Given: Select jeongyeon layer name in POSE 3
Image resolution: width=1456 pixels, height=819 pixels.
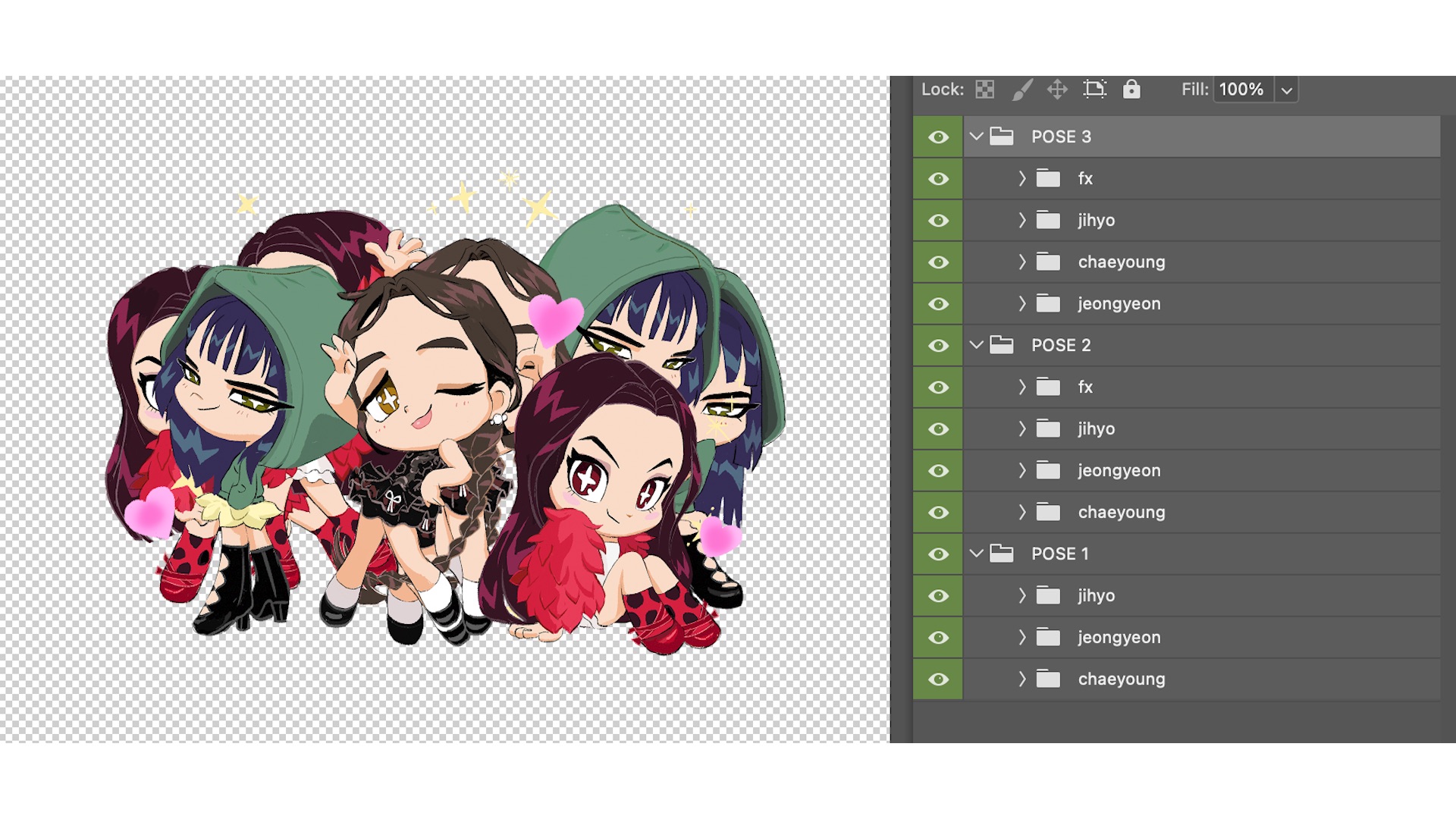Looking at the screenshot, I should pos(1119,304).
